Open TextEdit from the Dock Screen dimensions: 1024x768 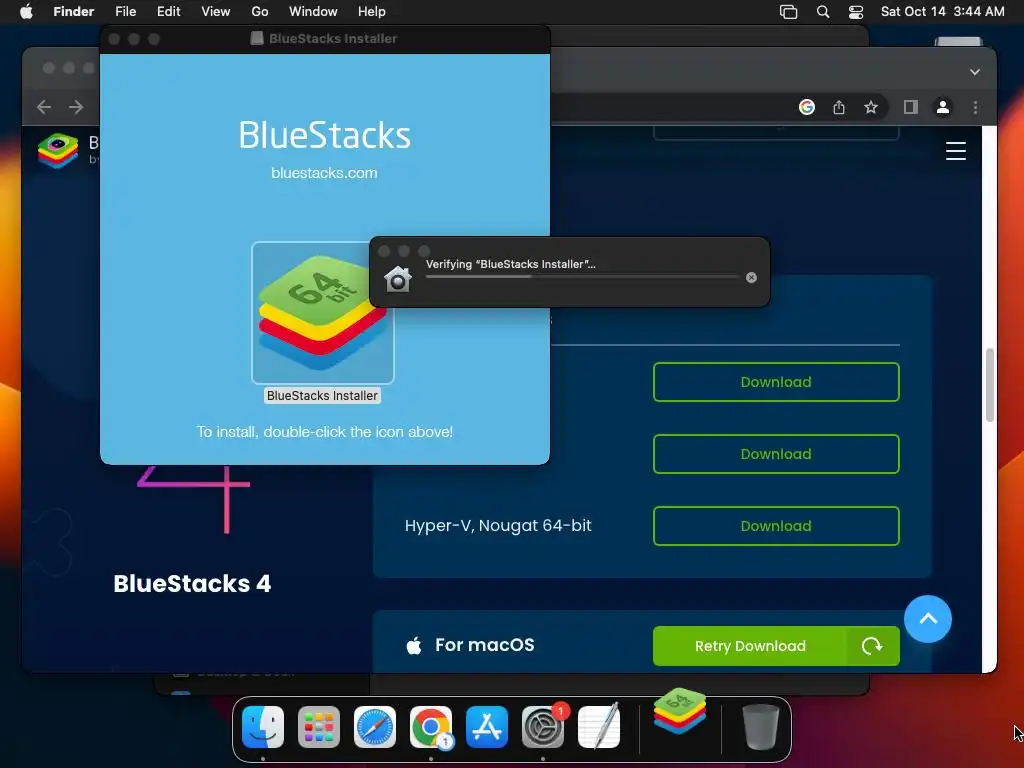(599, 727)
